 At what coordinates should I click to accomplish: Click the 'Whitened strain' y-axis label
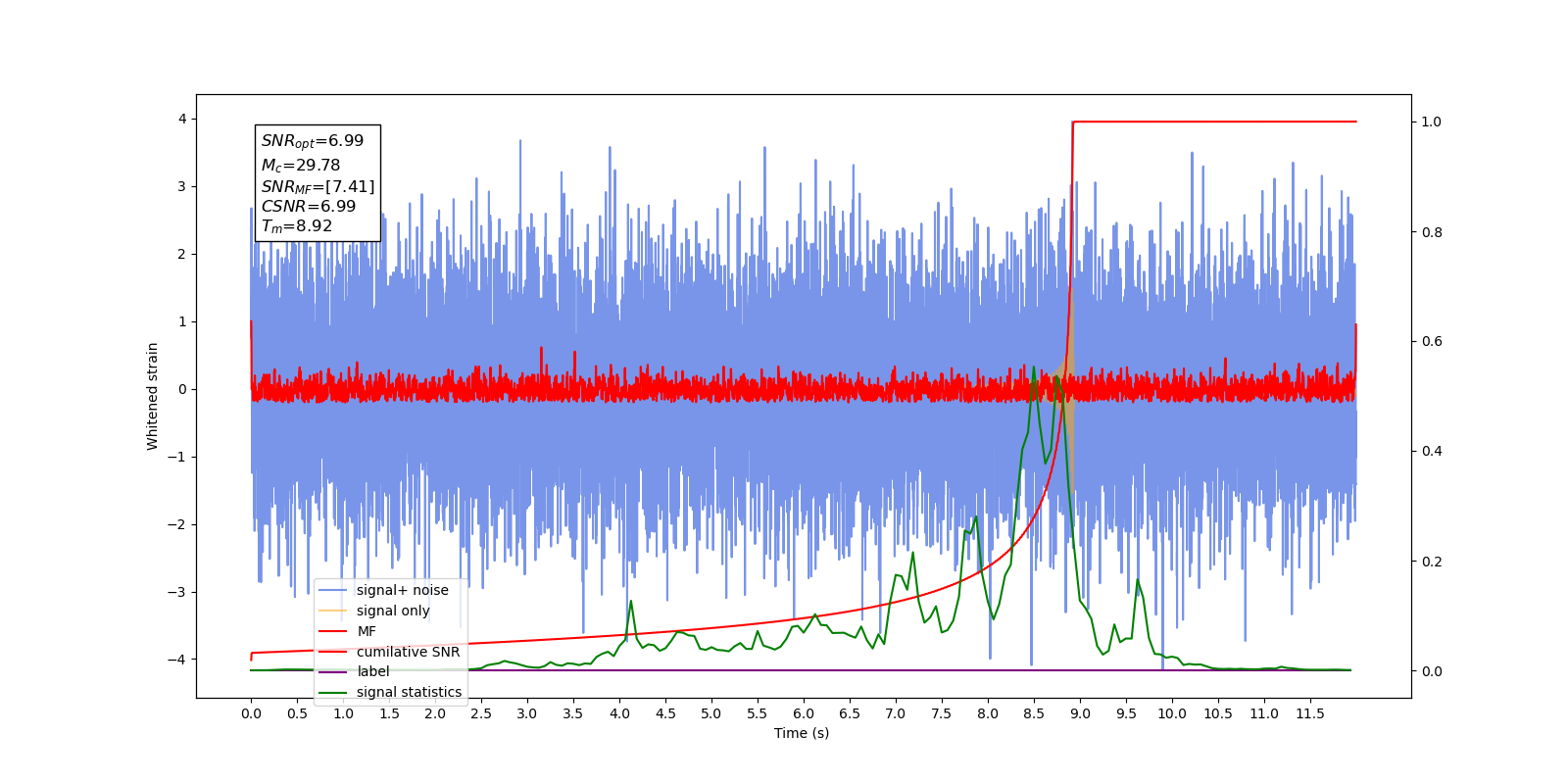pos(152,396)
